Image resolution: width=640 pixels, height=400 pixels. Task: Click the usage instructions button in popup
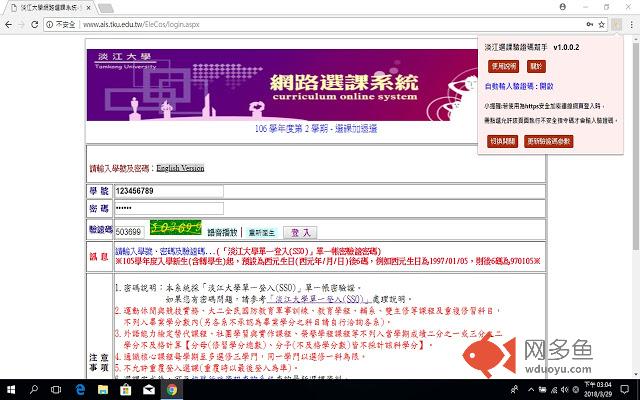[x=504, y=66]
